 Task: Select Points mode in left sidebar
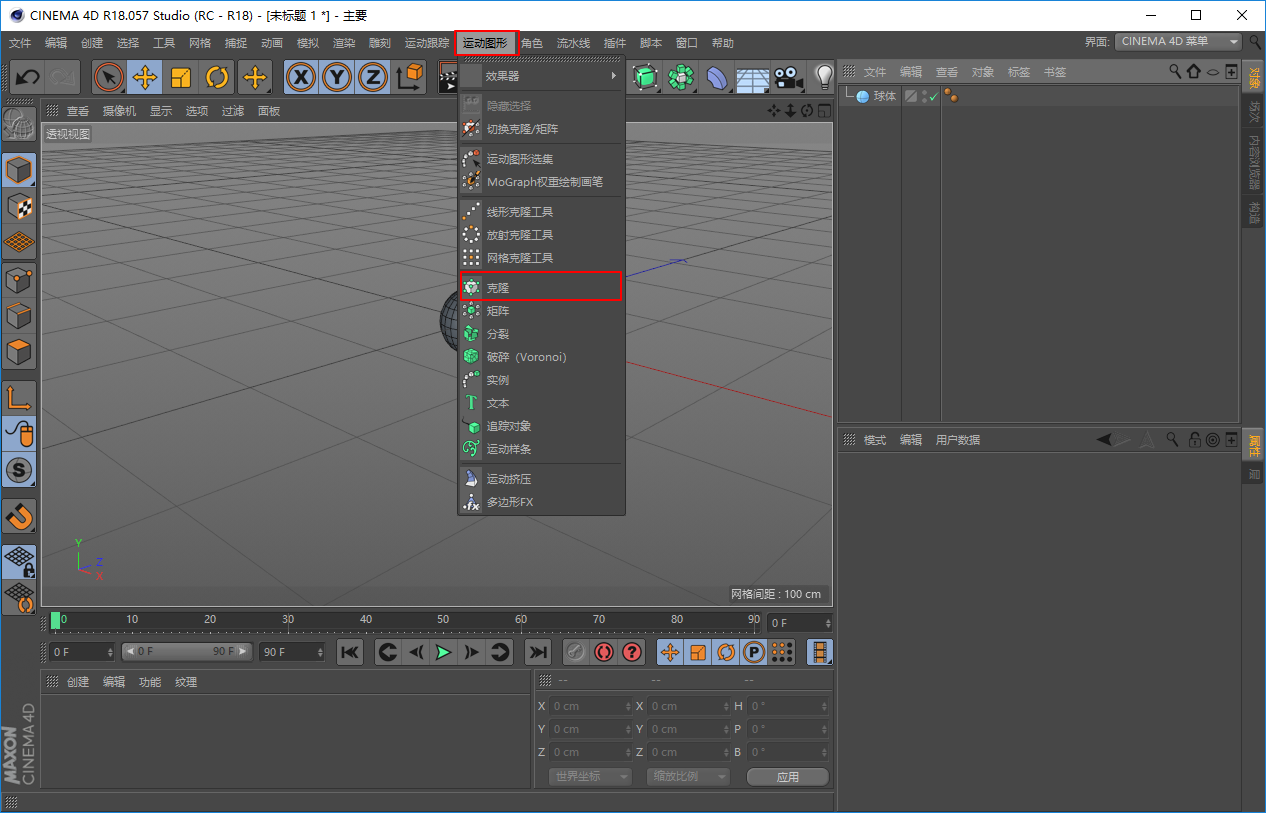click(19, 281)
